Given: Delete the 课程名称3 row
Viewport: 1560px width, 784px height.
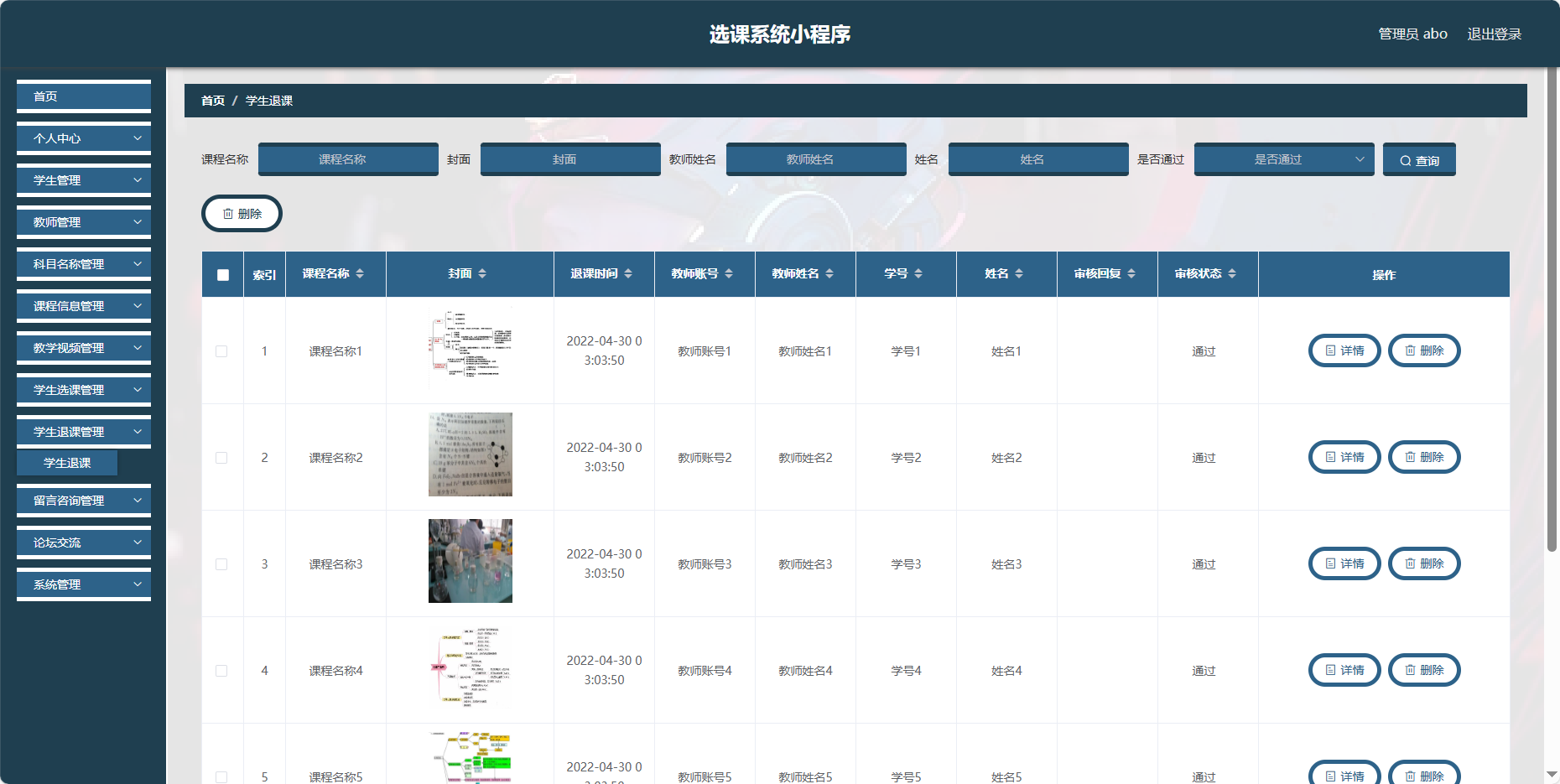Looking at the screenshot, I should tap(1424, 563).
